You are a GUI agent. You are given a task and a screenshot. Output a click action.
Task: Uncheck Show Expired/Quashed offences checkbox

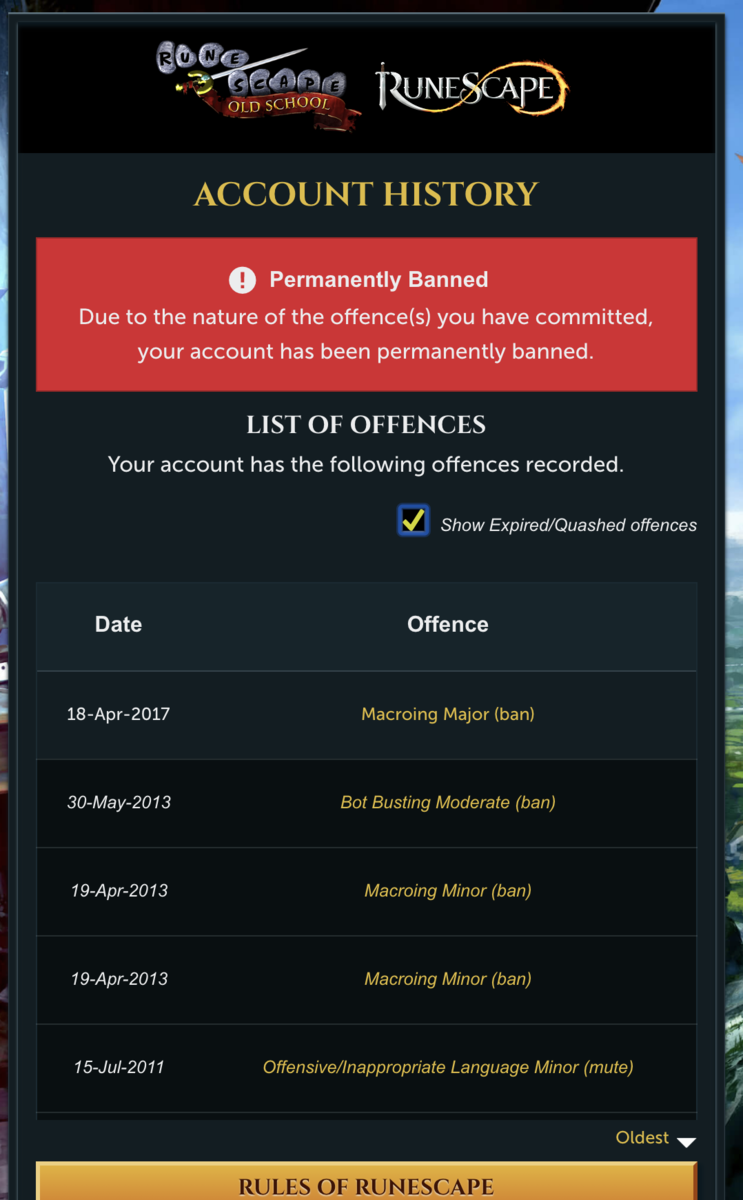click(x=413, y=521)
